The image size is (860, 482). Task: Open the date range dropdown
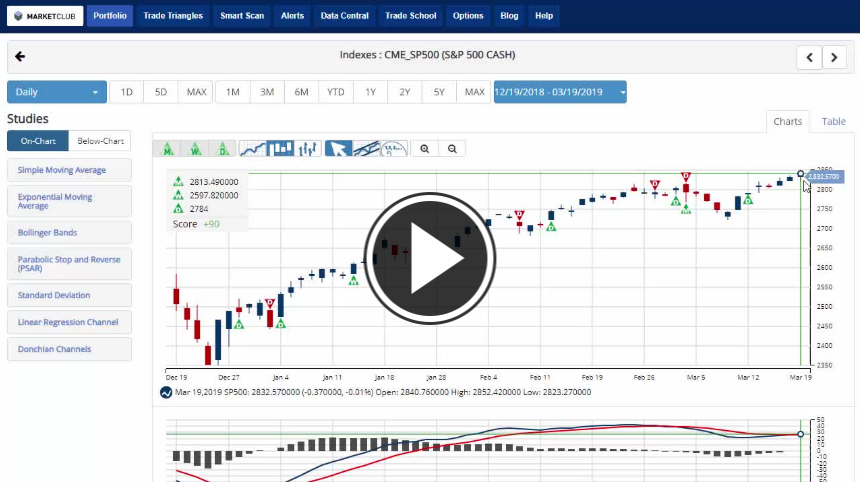(560, 92)
